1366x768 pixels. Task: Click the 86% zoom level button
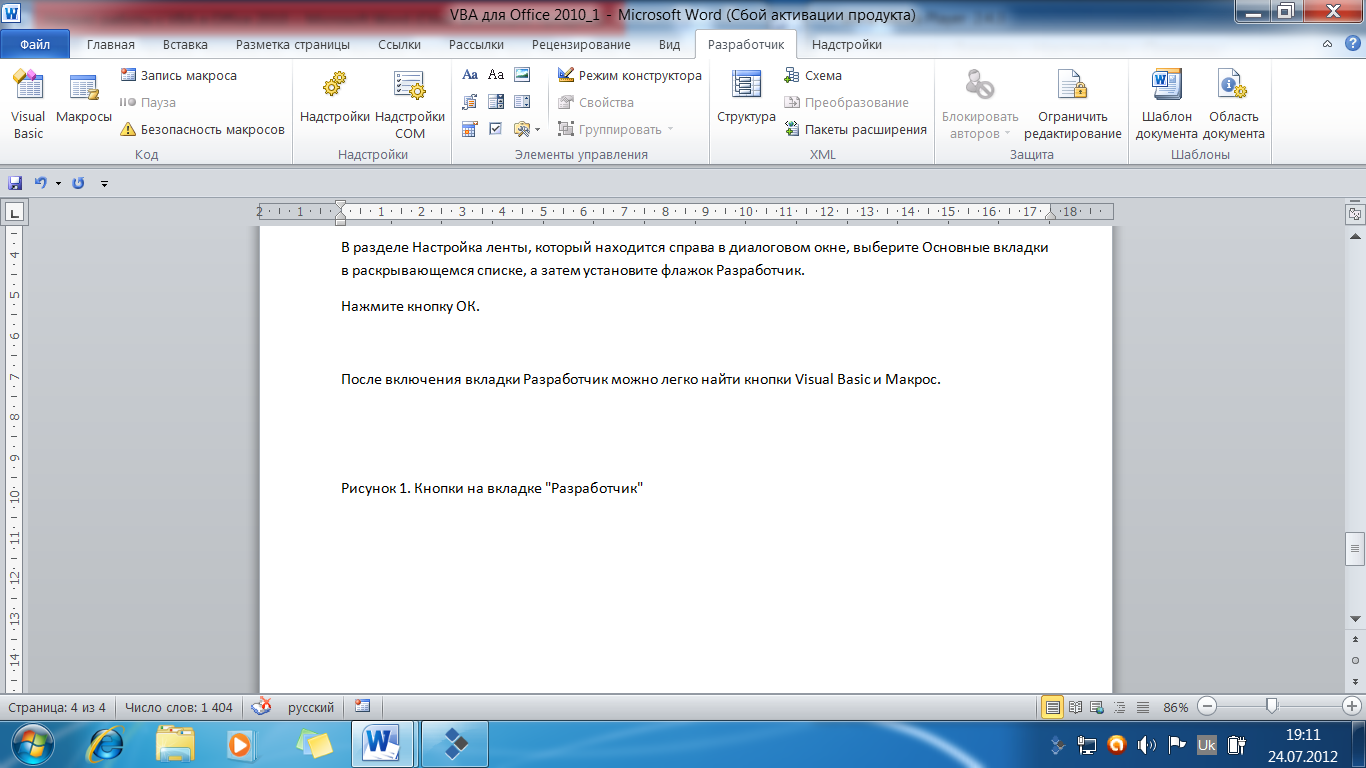pos(1176,707)
